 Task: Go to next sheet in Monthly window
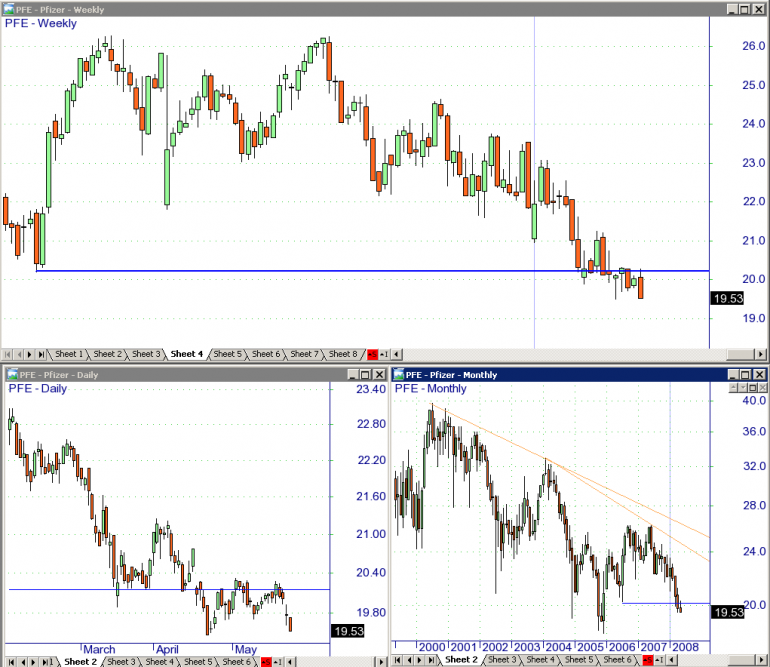tap(420, 660)
